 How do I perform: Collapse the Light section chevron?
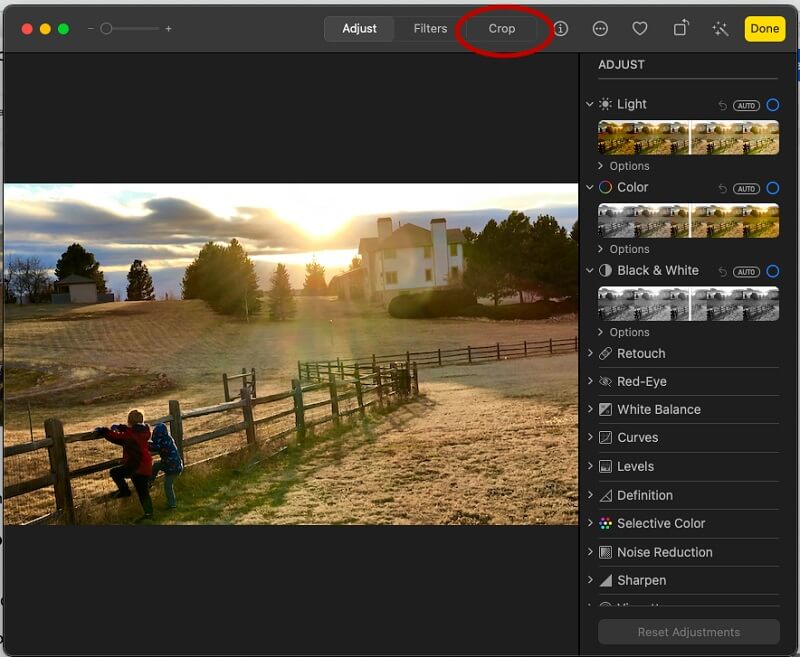pyautogui.click(x=589, y=104)
